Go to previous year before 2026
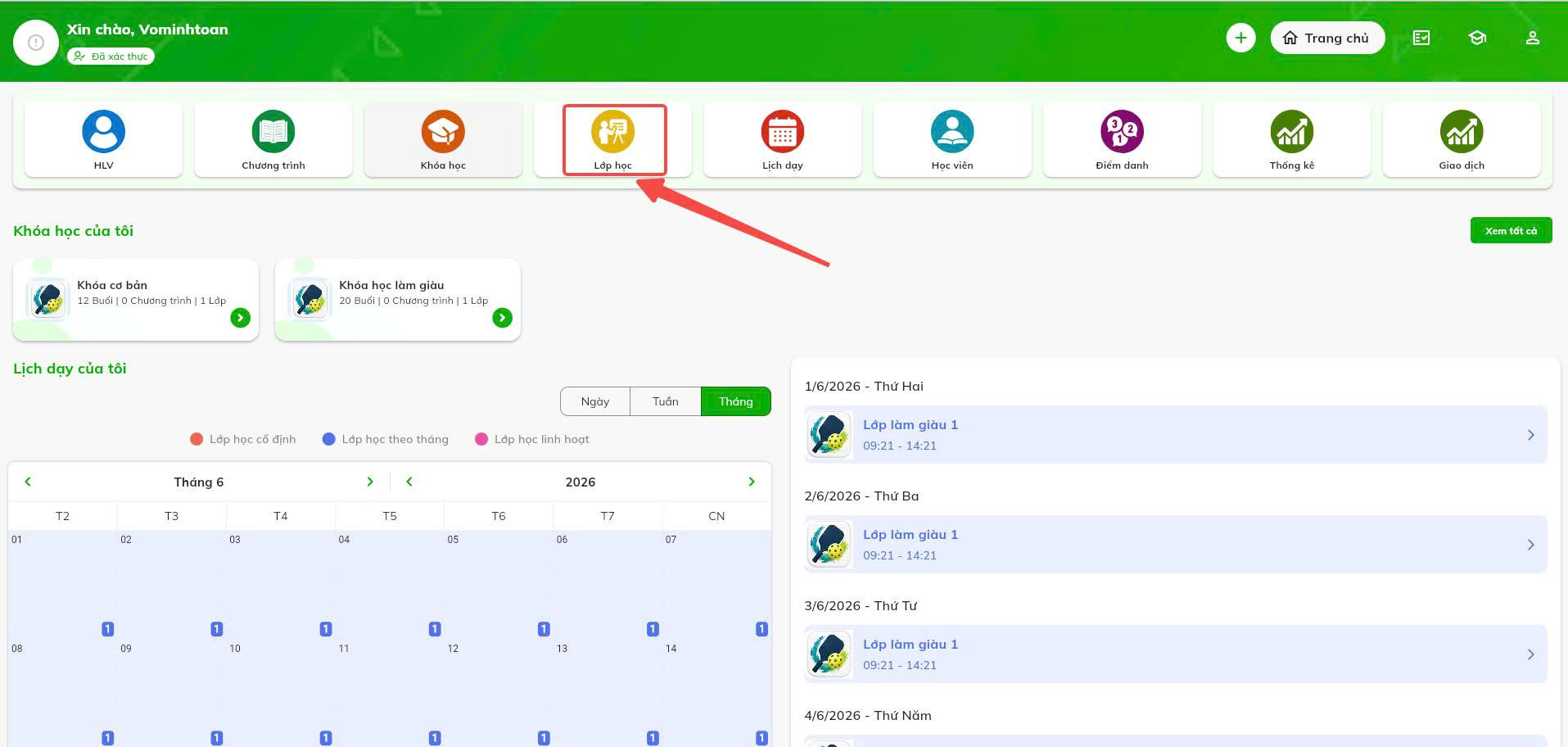The image size is (1568, 747). coord(409,482)
